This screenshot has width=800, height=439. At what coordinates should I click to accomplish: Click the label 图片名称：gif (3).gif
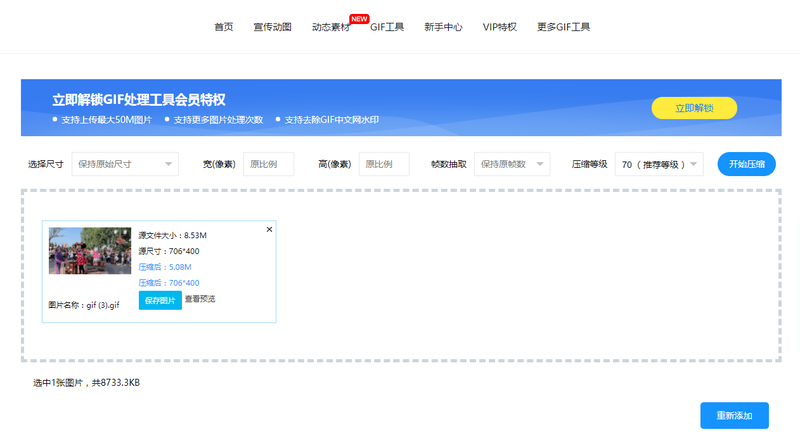[84, 305]
